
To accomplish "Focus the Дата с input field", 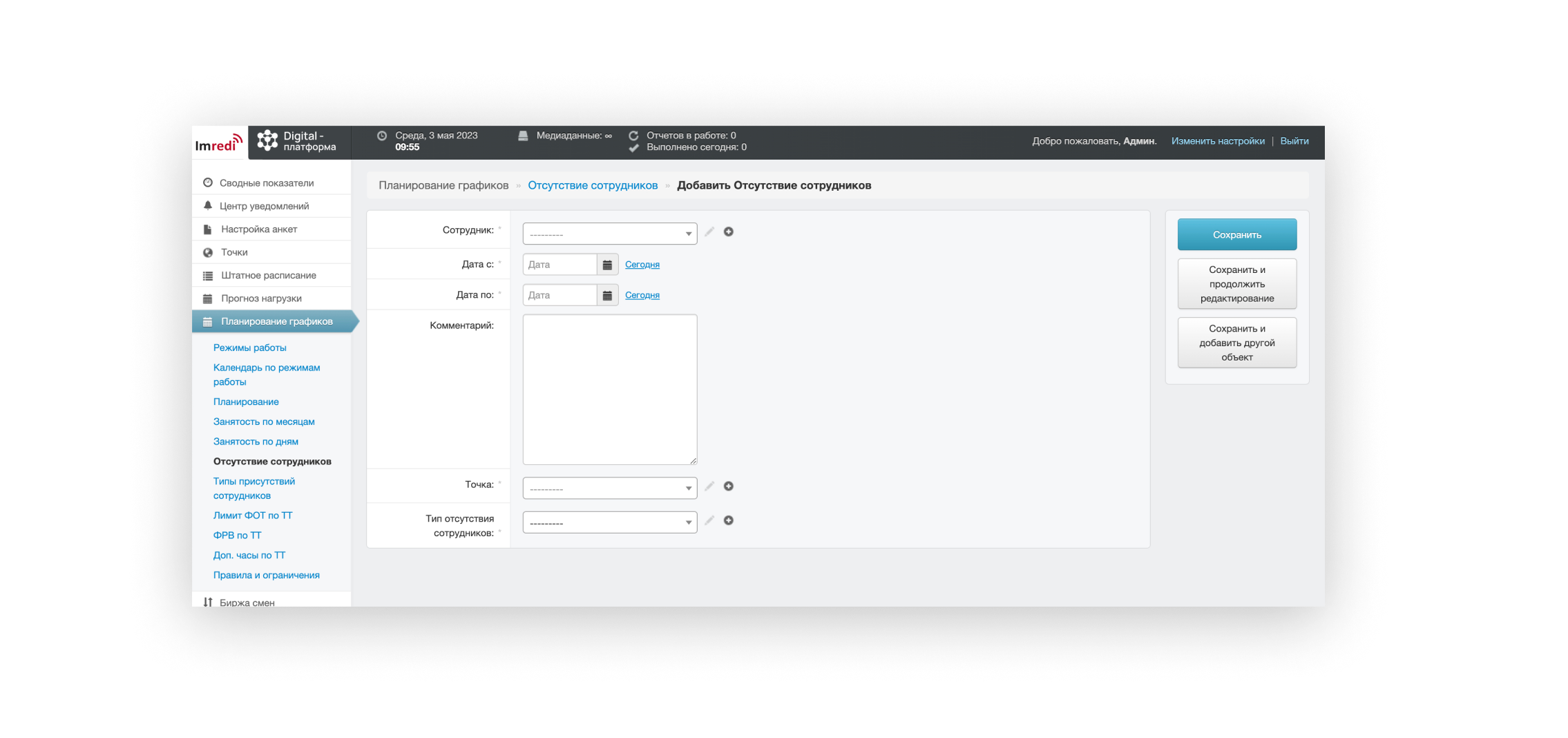I will (560, 265).
